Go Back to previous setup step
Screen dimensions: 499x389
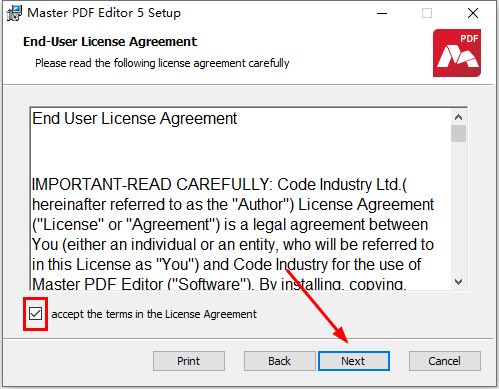(279, 361)
